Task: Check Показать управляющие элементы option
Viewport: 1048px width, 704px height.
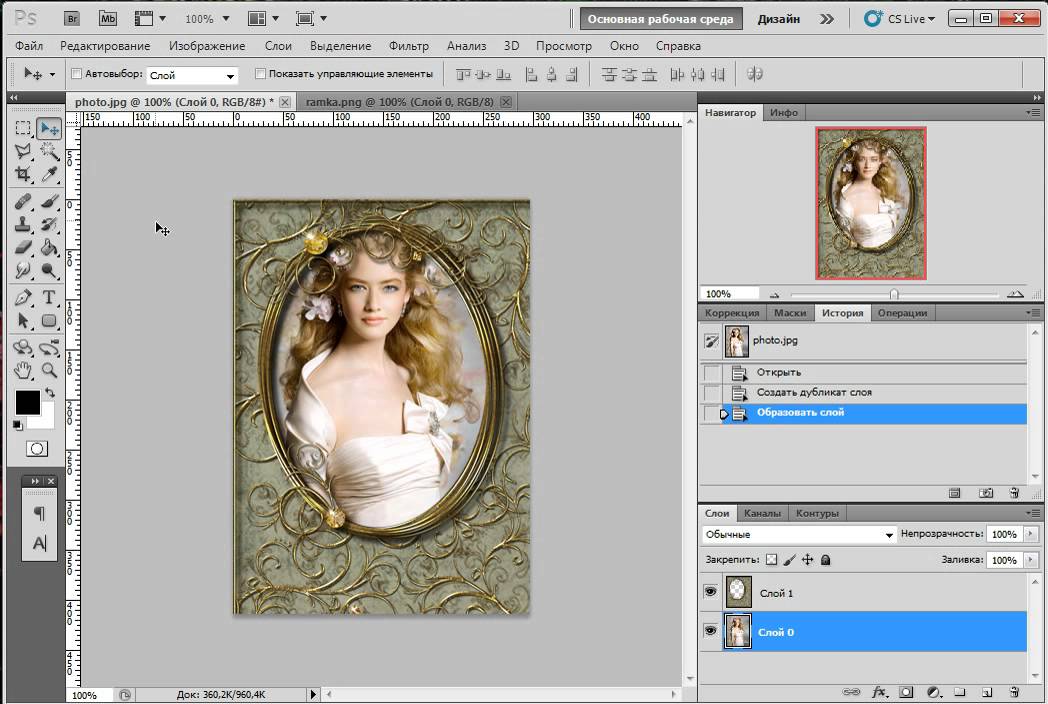Action: 261,74
